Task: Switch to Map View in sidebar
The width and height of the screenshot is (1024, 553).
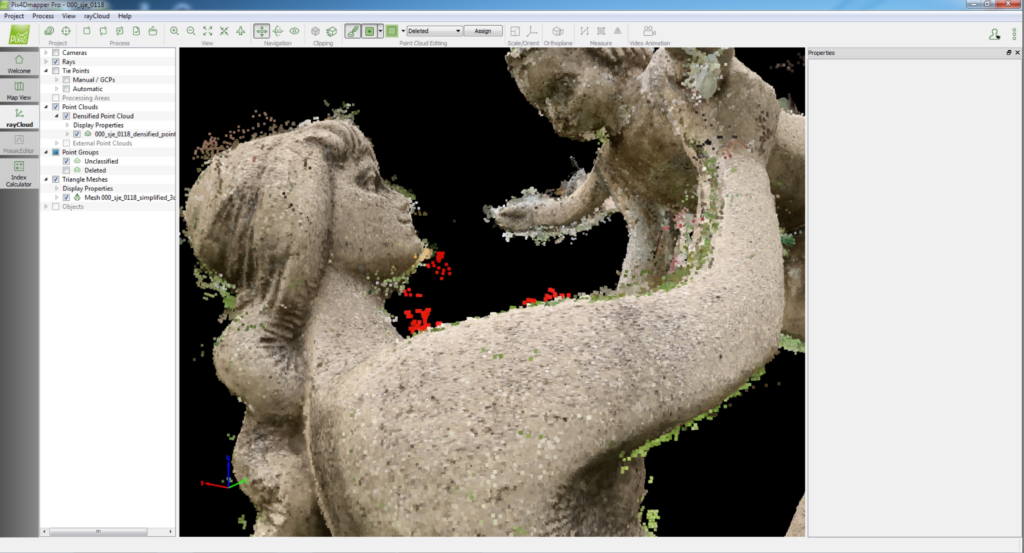Action: (19, 91)
